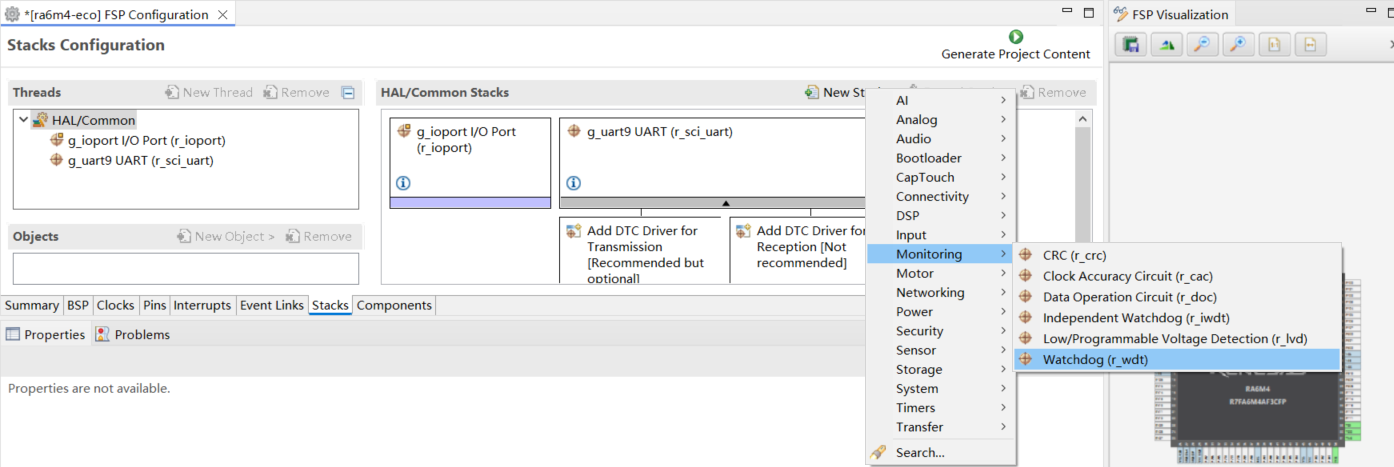Screen dimensions: 1394x467
Task: Select g_uart9 UART in Threads tree
Action: coord(140,160)
